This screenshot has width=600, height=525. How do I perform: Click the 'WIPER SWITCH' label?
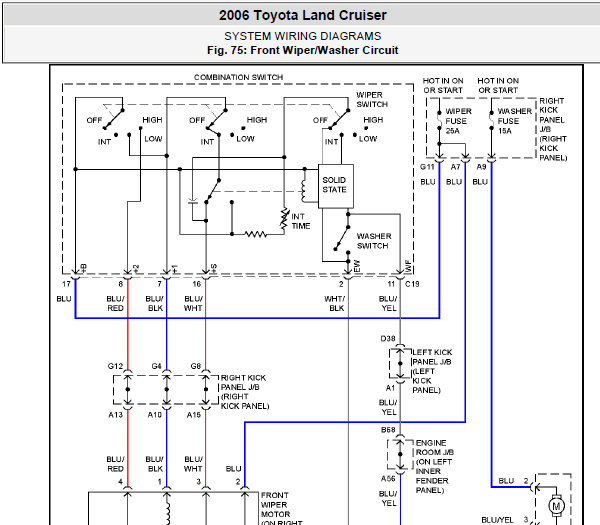click(x=372, y=99)
